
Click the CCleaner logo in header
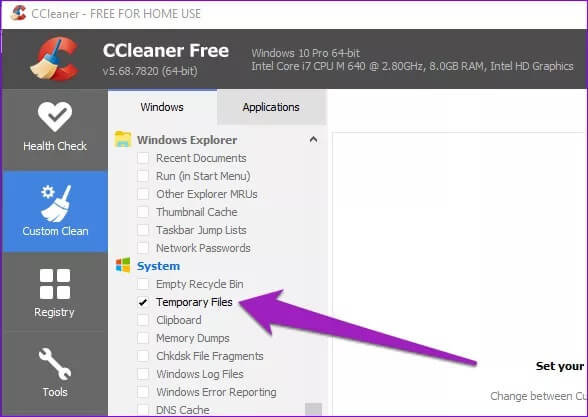(x=55, y=59)
